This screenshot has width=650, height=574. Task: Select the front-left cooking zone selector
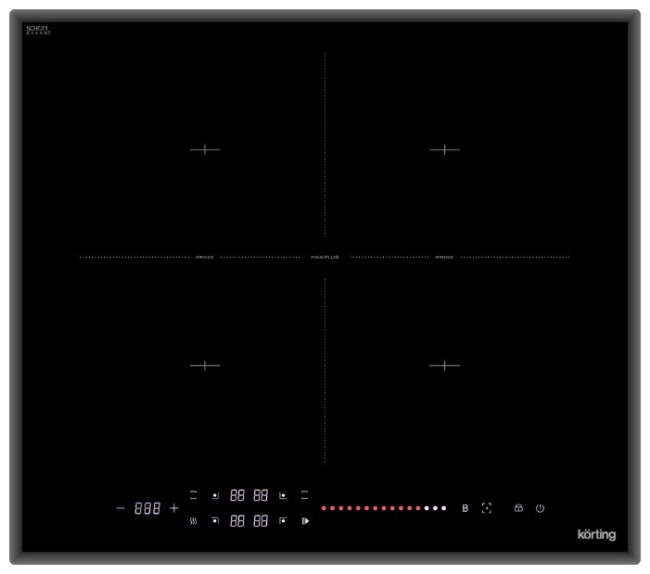[215, 521]
